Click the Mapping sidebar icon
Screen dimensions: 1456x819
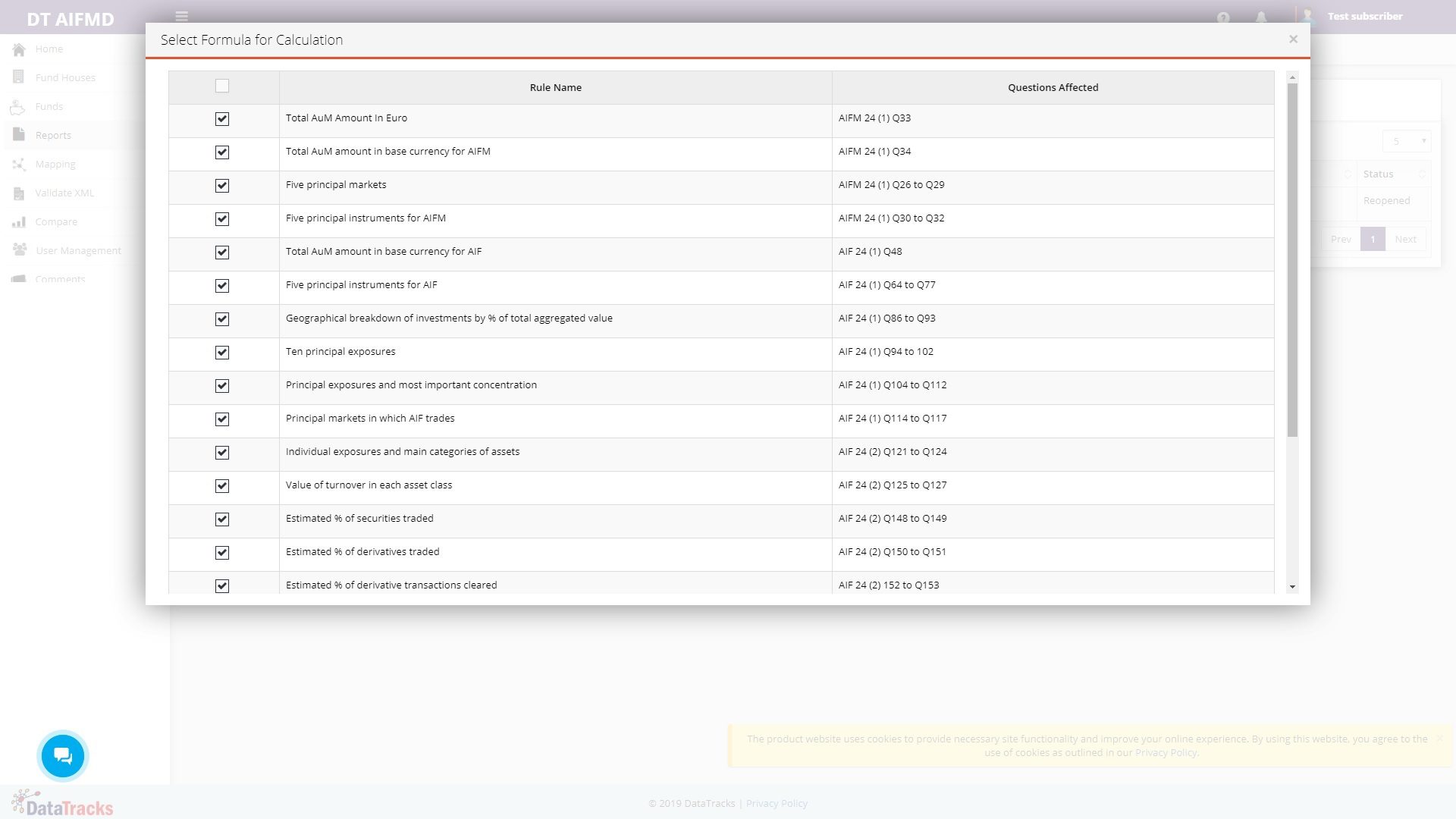19,164
